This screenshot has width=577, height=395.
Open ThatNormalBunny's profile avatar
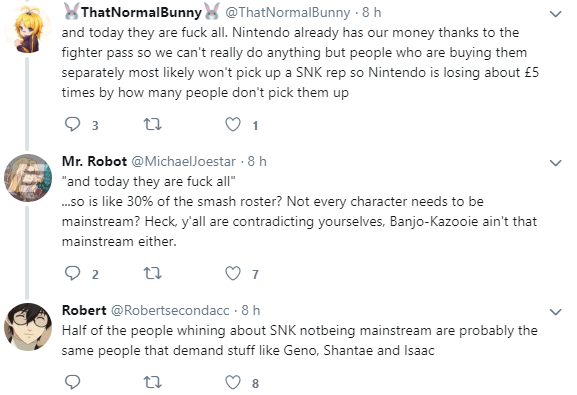tap(28, 29)
